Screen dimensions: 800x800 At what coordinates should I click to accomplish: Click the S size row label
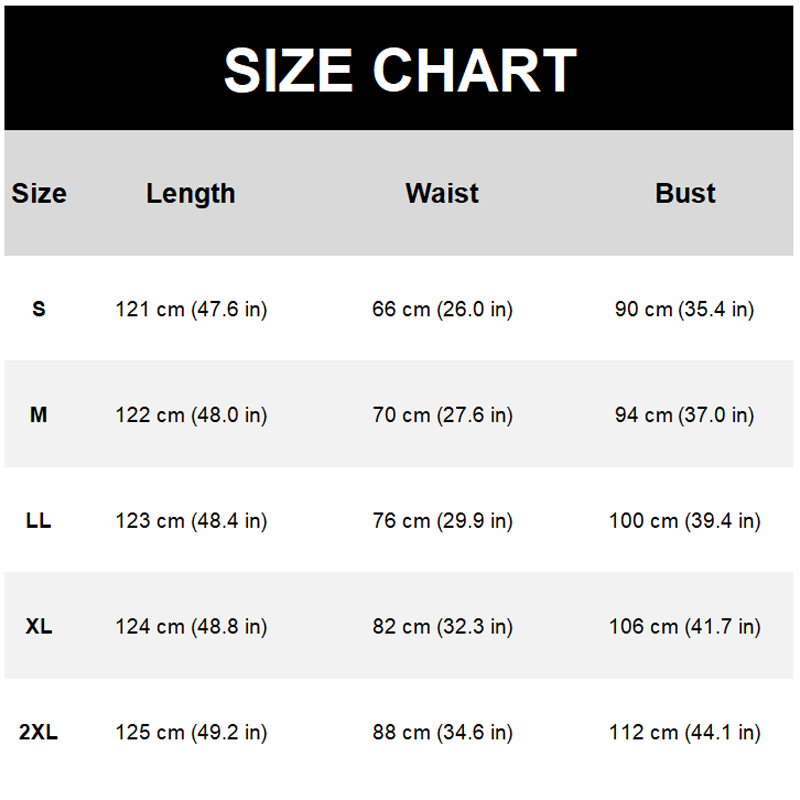coord(39,309)
